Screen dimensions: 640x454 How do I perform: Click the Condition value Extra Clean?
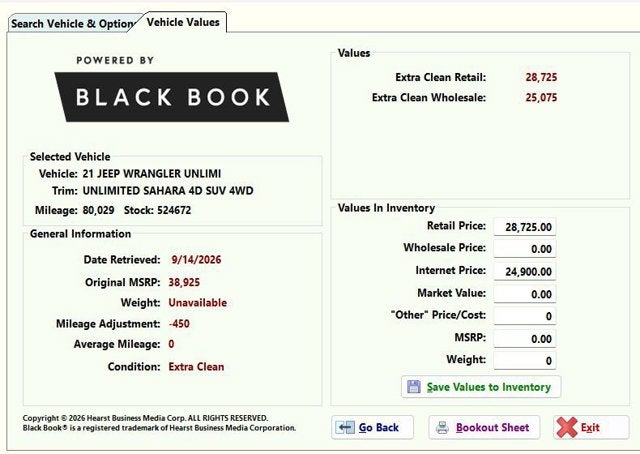pyautogui.click(x=196, y=367)
